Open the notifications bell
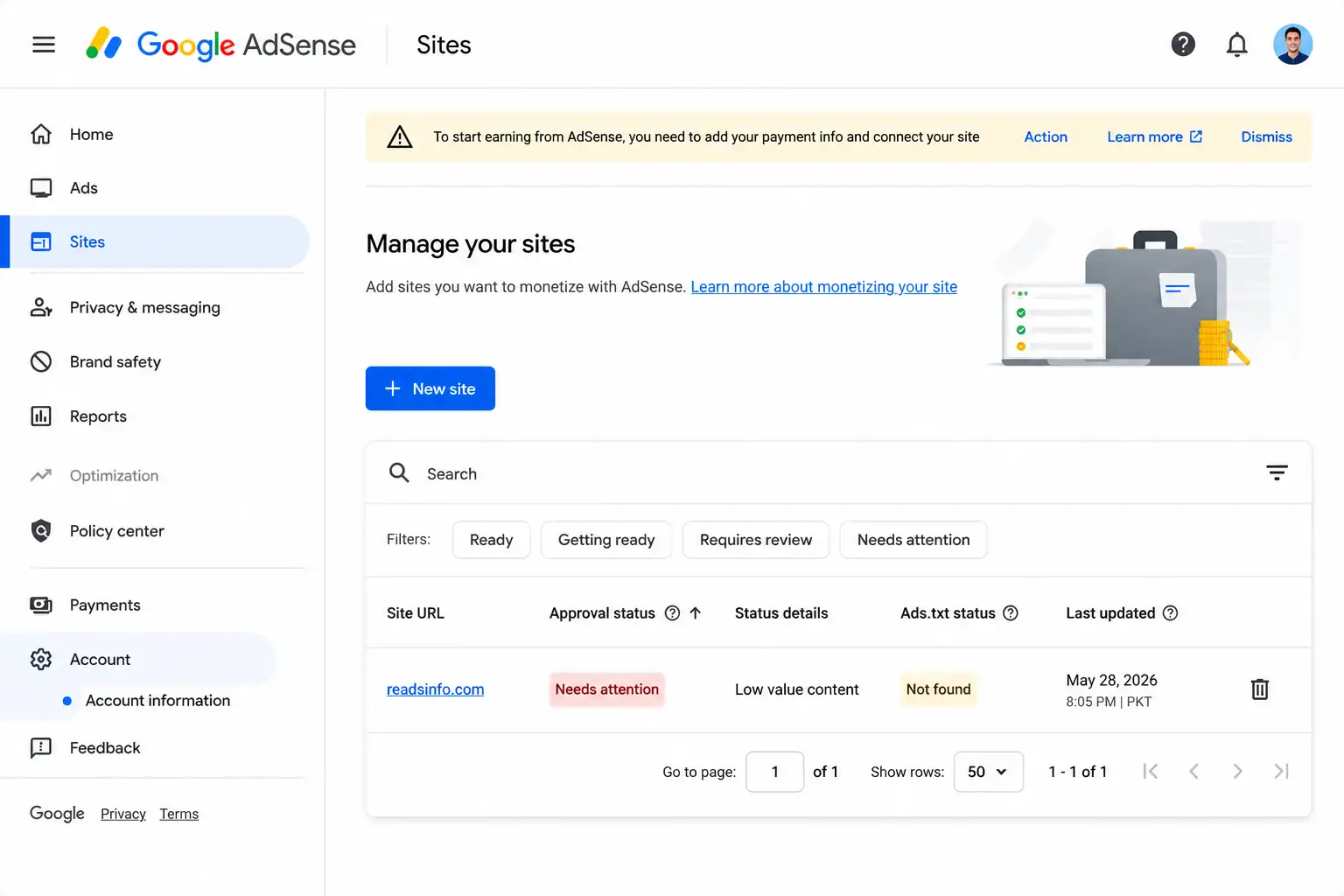Image resolution: width=1344 pixels, height=896 pixels. [1236, 45]
